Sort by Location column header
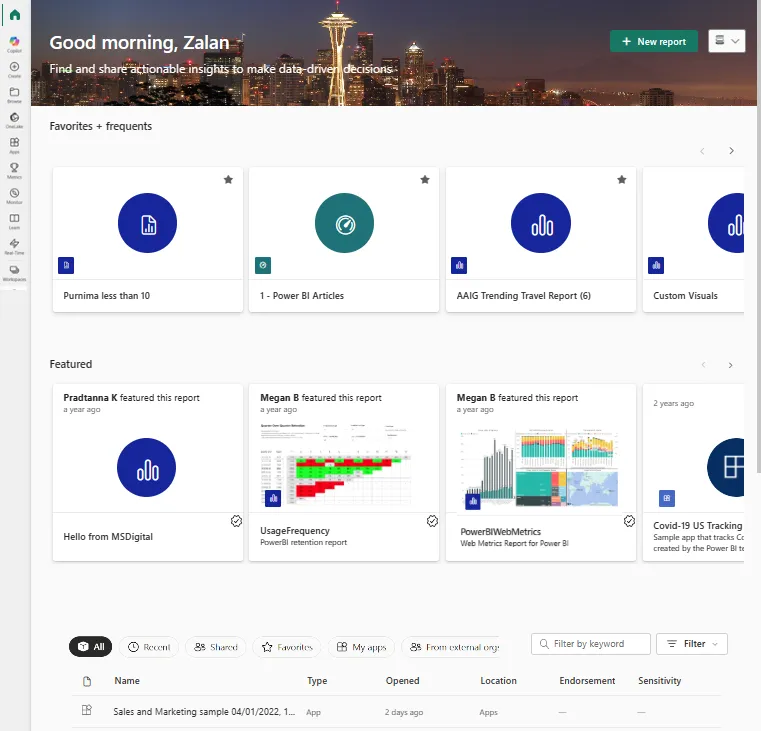 click(x=498, y=681)
